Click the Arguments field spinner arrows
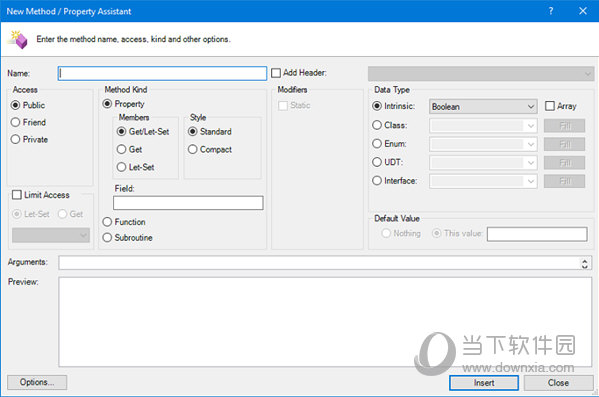This screenshot has width=599, height=397. tap(584, 263)
